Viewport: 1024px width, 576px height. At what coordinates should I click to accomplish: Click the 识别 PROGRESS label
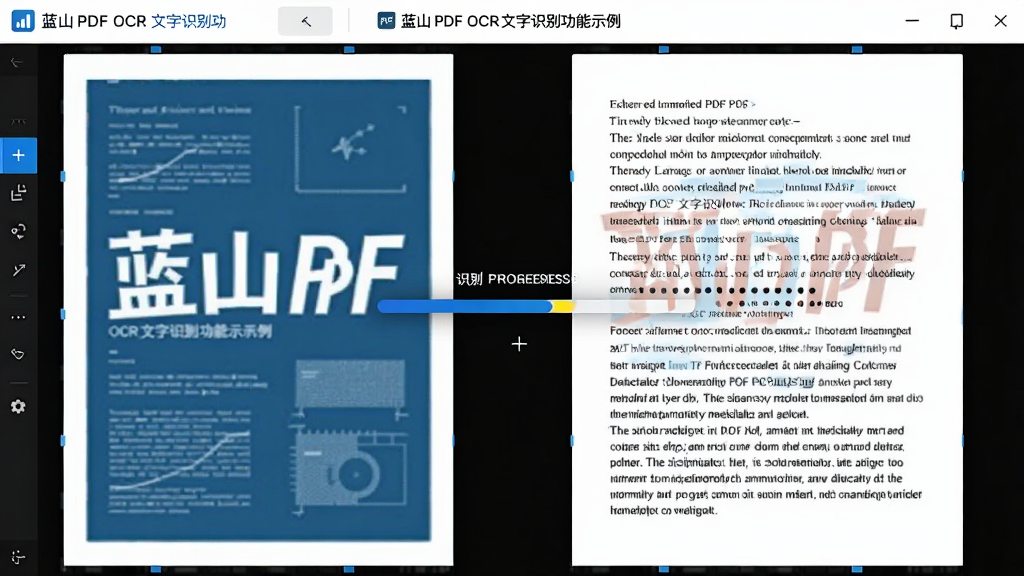[x=514, y=279]
